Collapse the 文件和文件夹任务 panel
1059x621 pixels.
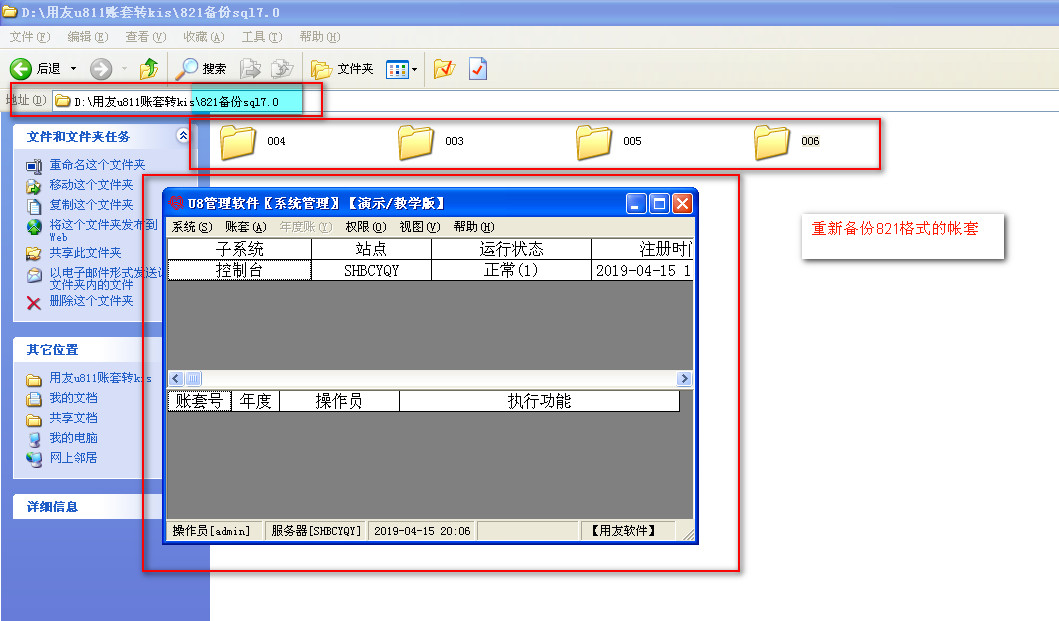(182, 136)
